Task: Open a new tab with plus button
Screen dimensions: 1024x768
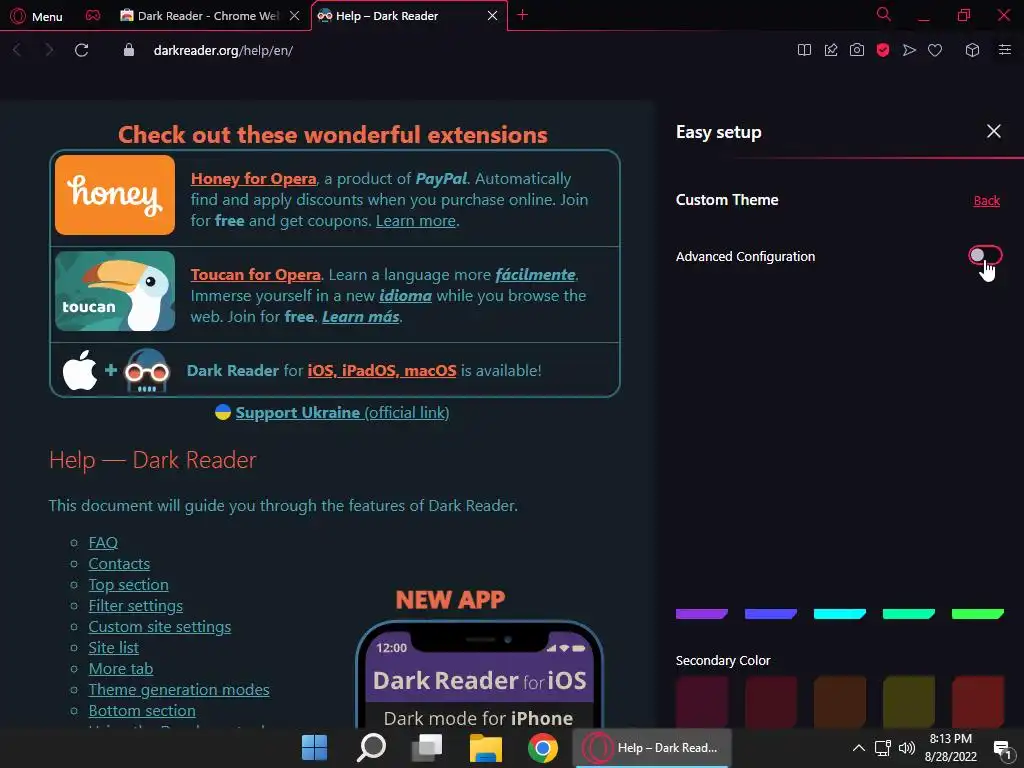Action: coord(522,15)
